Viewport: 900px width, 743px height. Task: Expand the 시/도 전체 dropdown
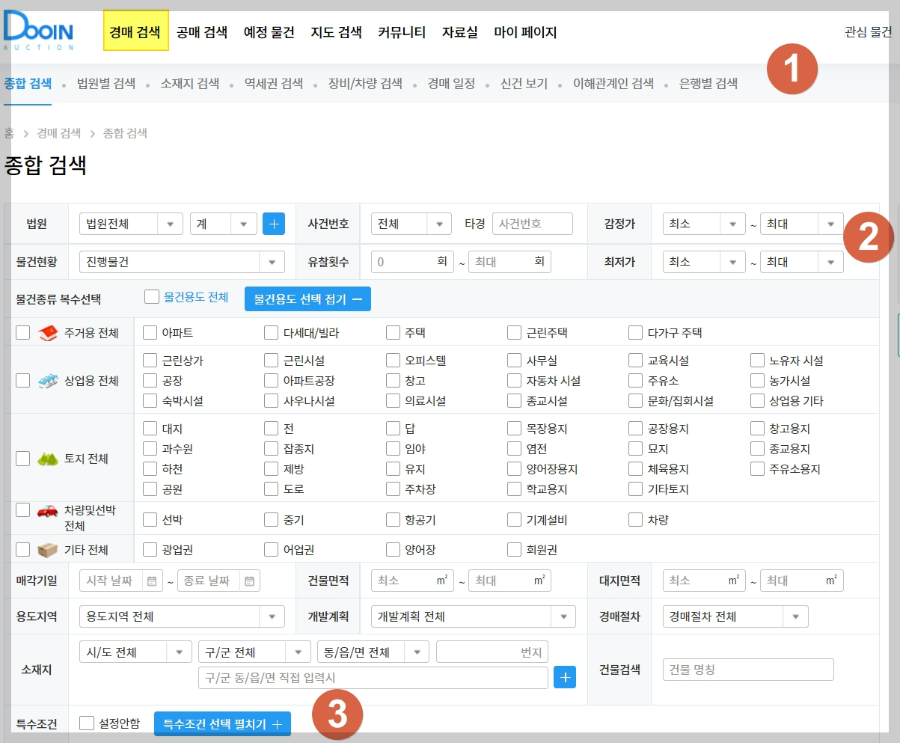tap(134, 650)
